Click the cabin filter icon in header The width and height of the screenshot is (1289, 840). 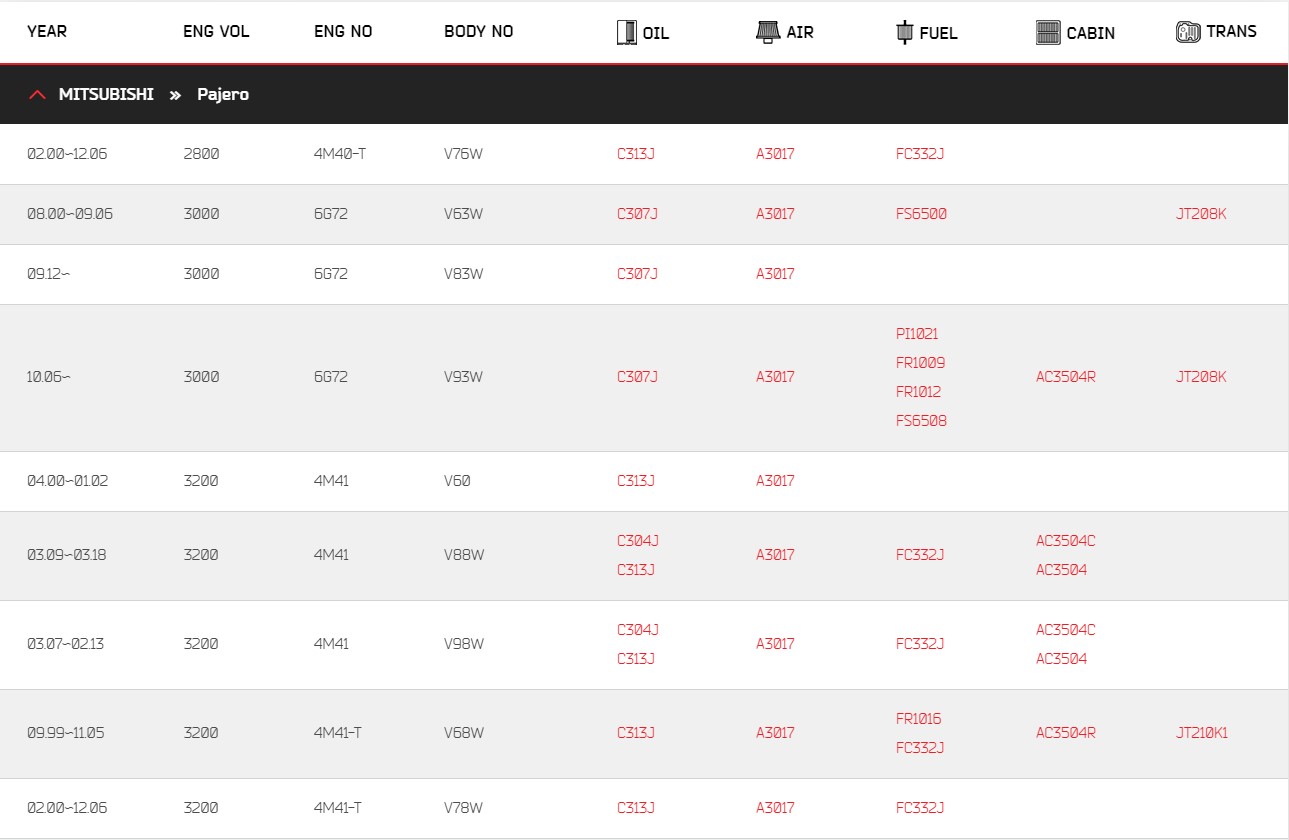1048,32
